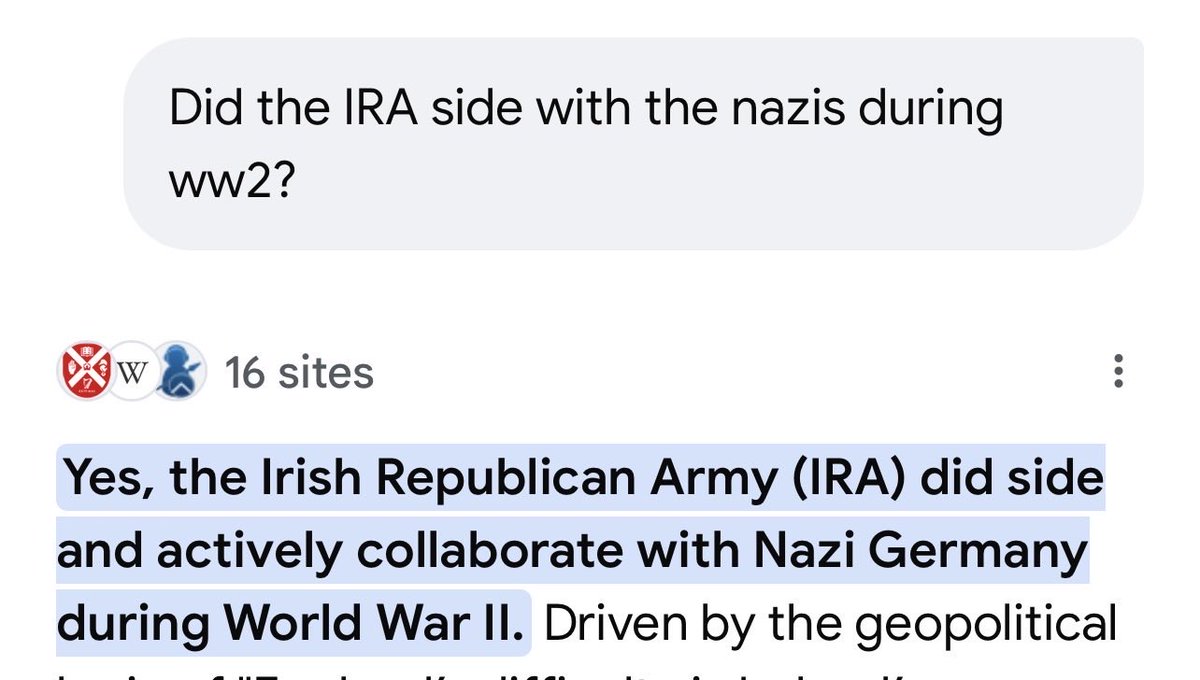This screenshot has height=680, width=1200.
Task: Open the three-dot more options menu
Action: point(1118,372)
